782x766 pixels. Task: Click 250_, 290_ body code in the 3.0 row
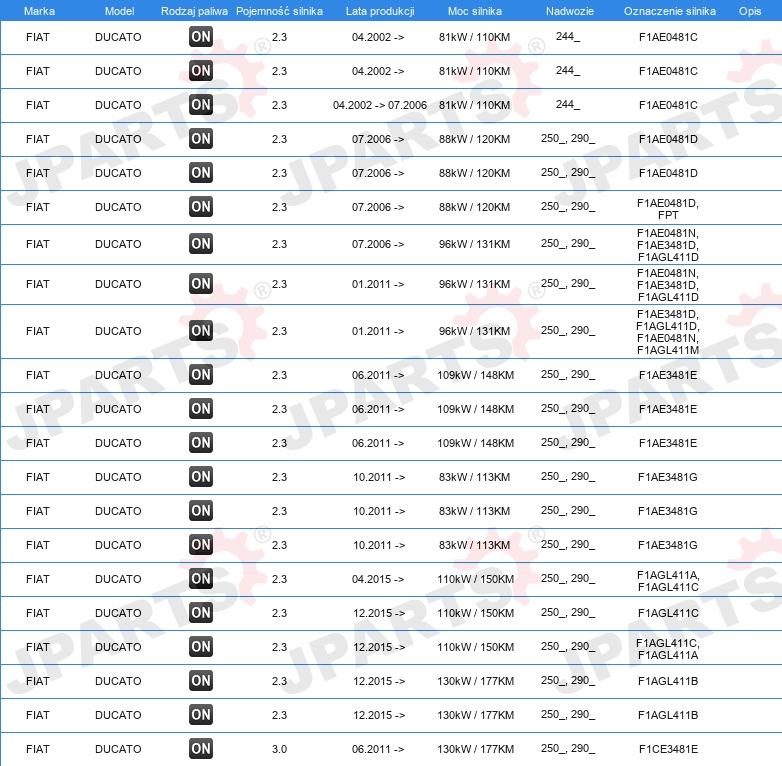click(568, 748)
